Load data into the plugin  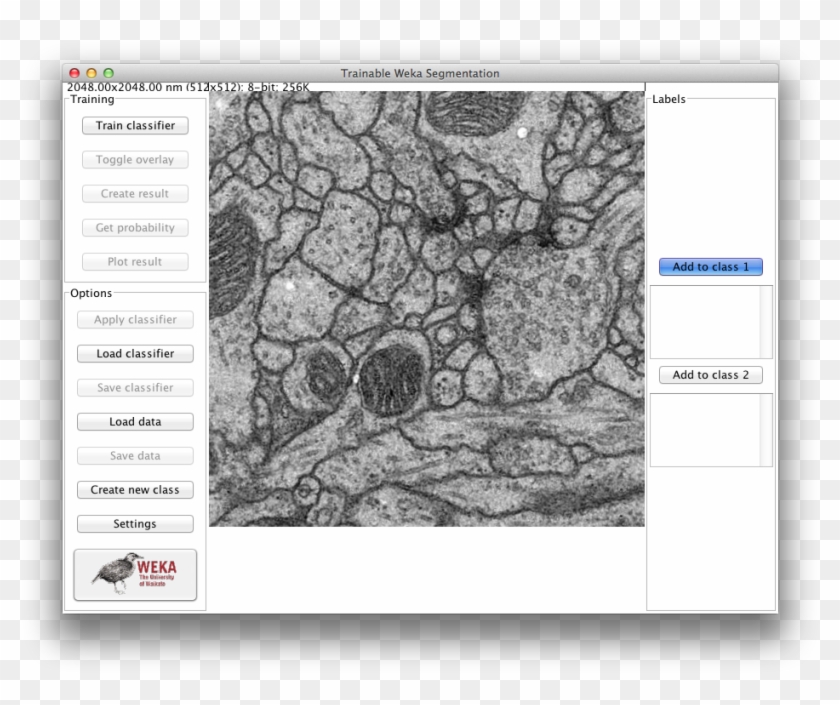pyautogui.click(x=134, y=421)
